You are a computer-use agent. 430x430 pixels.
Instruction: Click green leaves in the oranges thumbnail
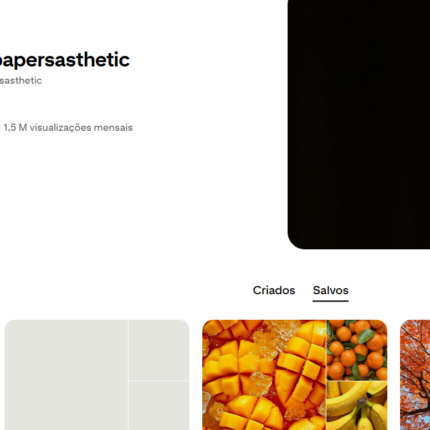(366, 335)
